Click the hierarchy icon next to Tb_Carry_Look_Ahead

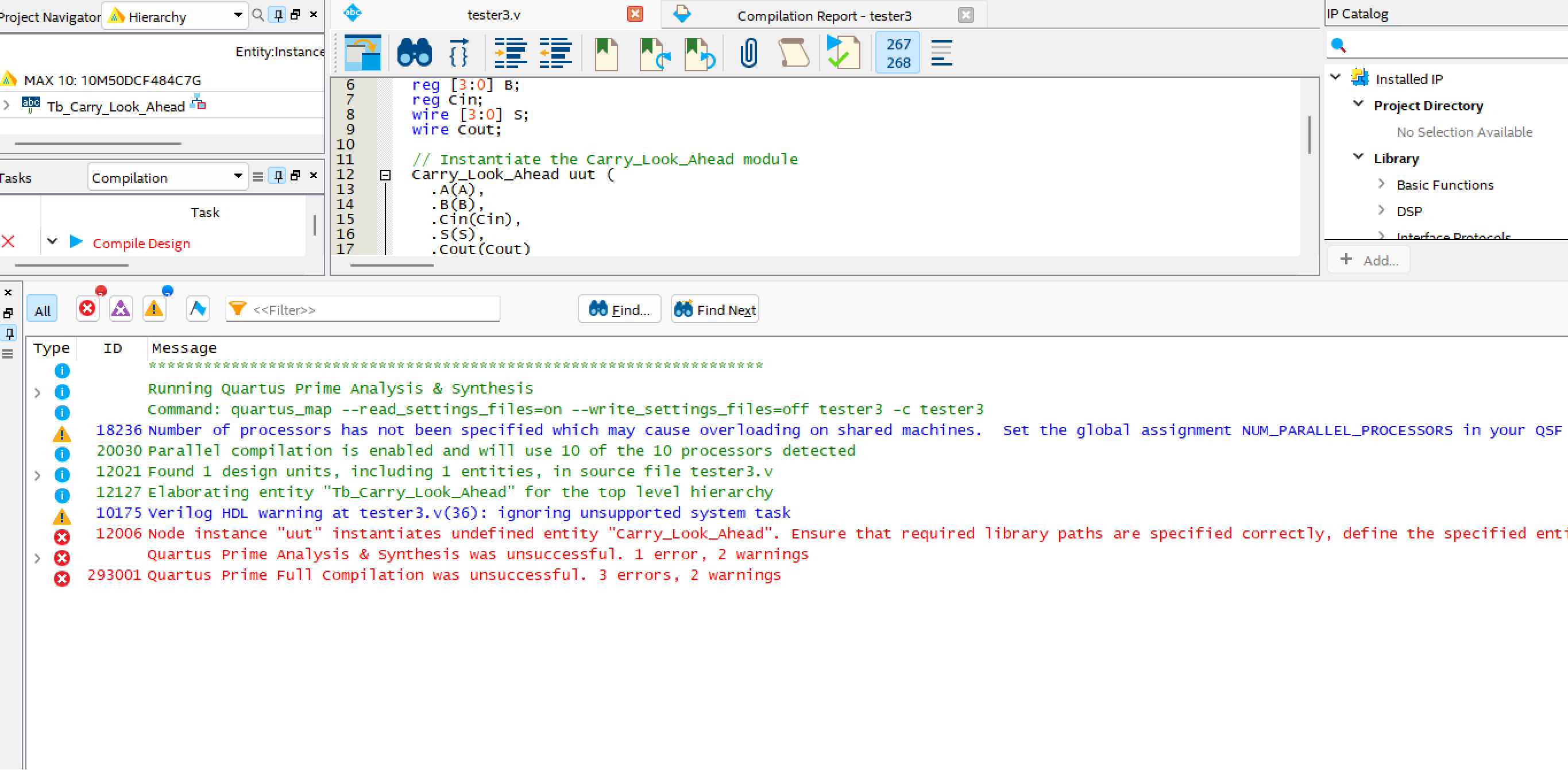point(198,102)
